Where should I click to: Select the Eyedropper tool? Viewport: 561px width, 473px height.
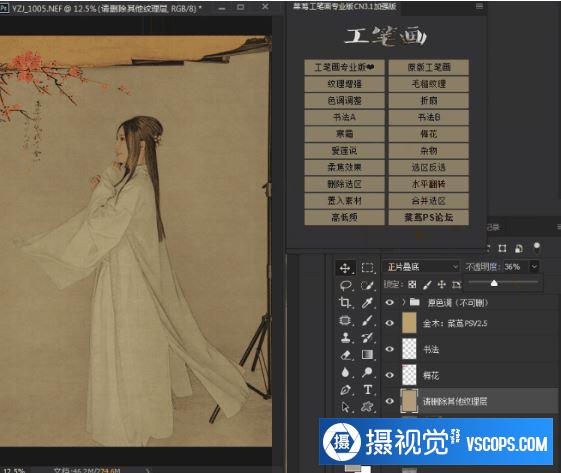coord(367,303)
